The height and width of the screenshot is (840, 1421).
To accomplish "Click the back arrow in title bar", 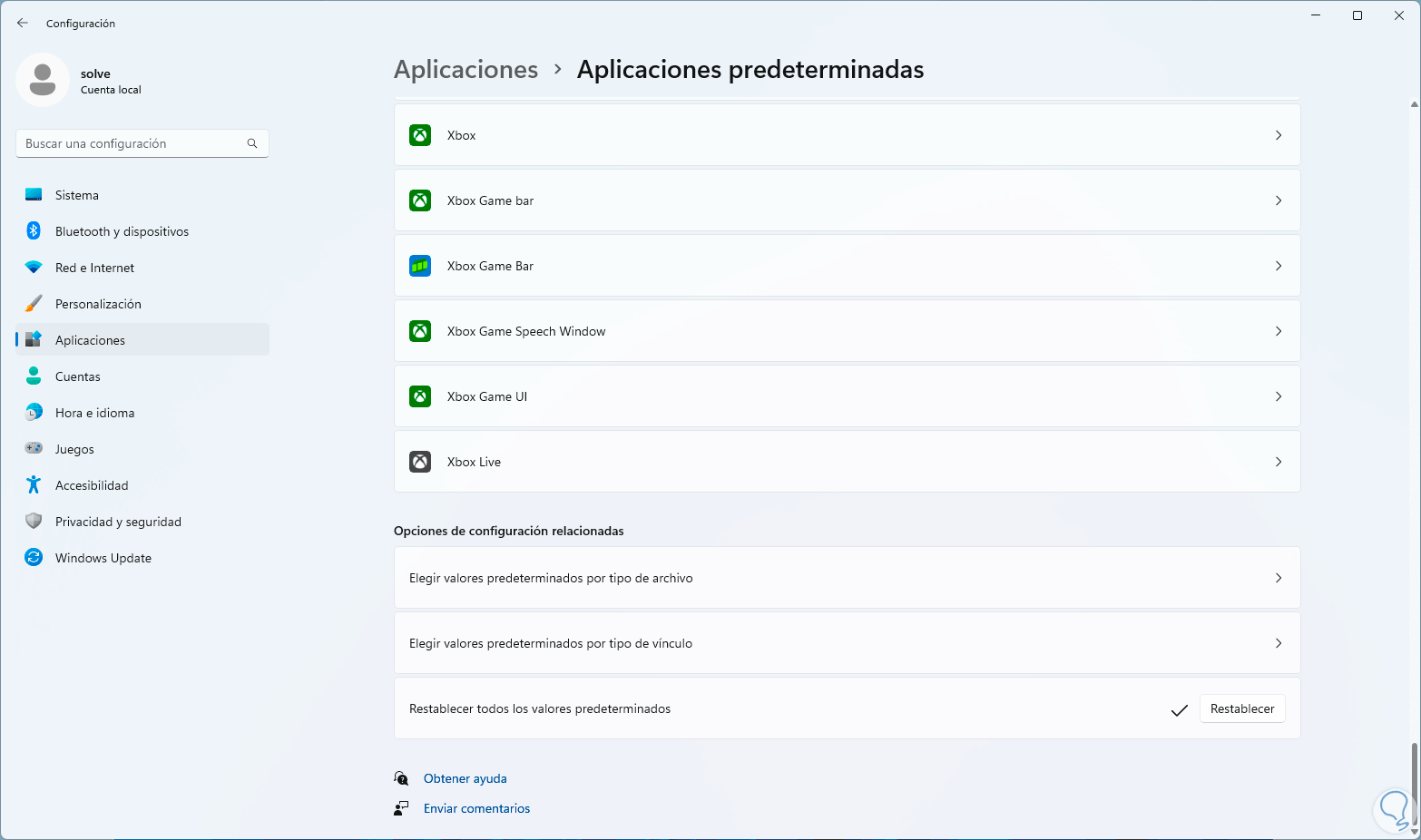I will point(23,23).
